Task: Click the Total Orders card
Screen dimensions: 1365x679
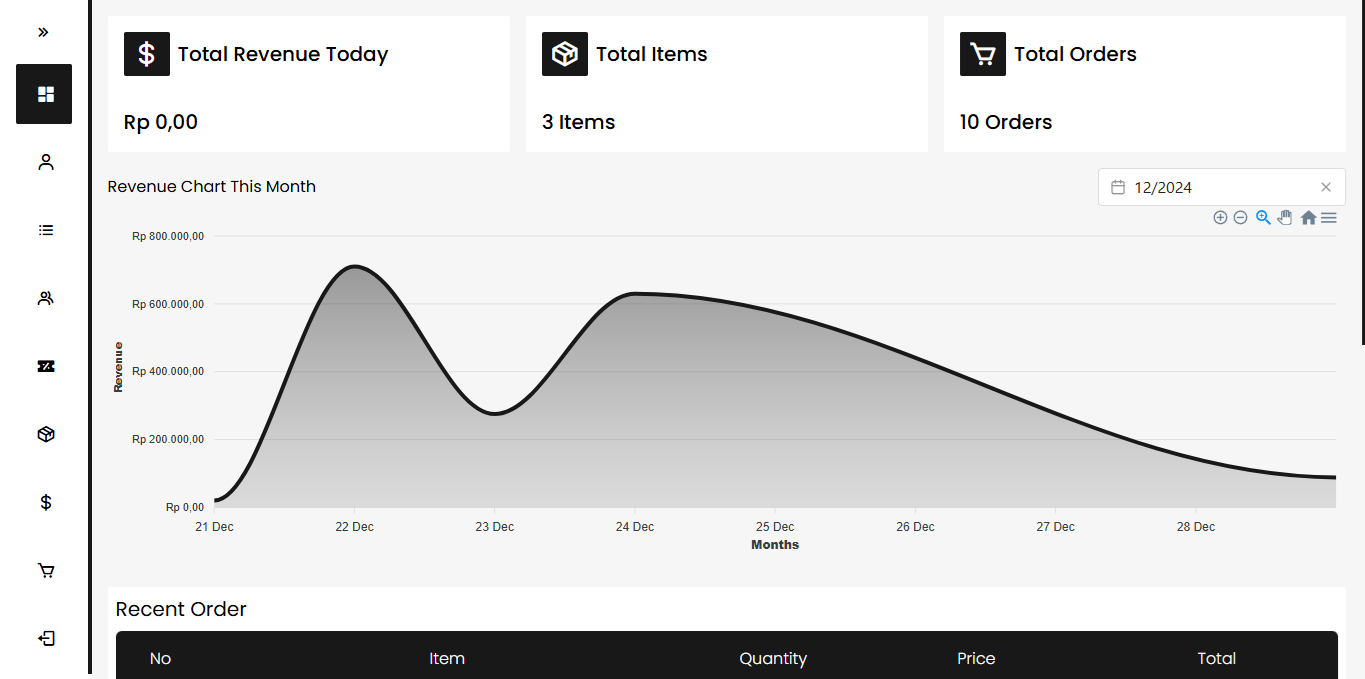Action: 1144,84
